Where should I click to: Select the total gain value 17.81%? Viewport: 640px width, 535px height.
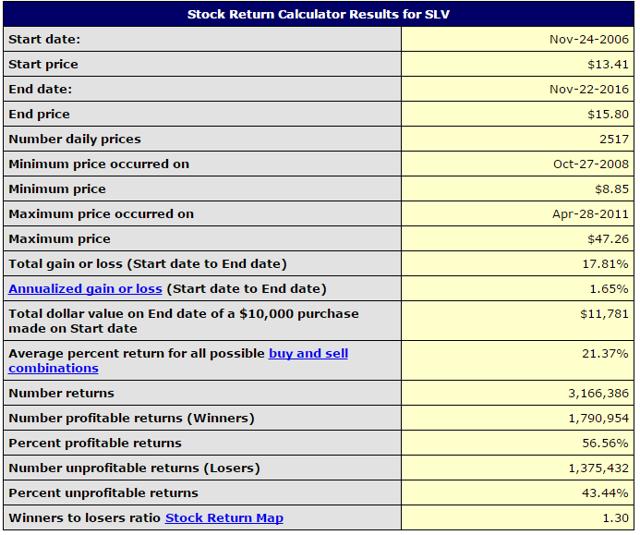605,264
